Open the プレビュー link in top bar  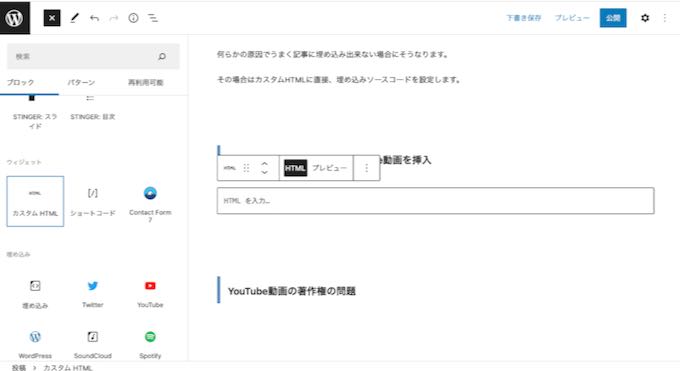pyautogui.click(x=572, y=18)
